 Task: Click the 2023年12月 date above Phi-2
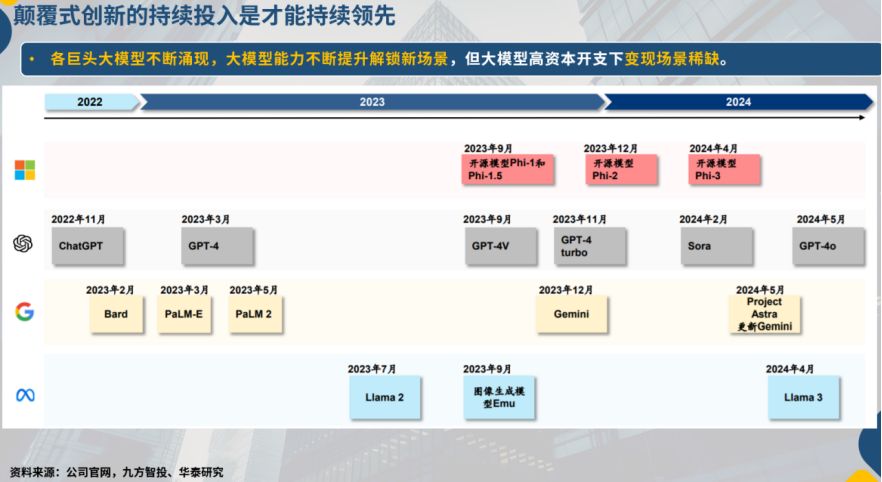(x=611, y=148)
